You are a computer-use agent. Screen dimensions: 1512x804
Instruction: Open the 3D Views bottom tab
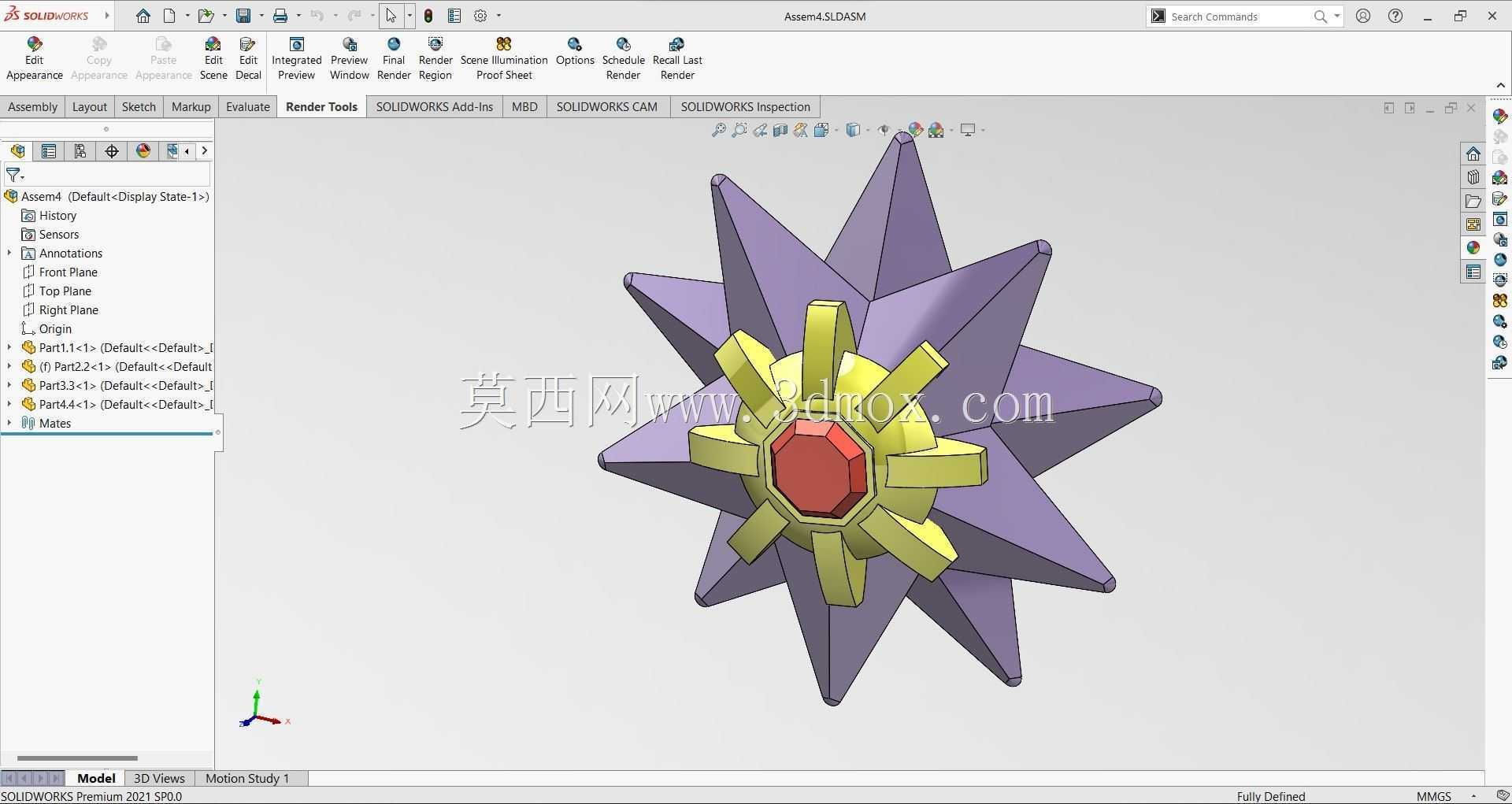point(159,778)
